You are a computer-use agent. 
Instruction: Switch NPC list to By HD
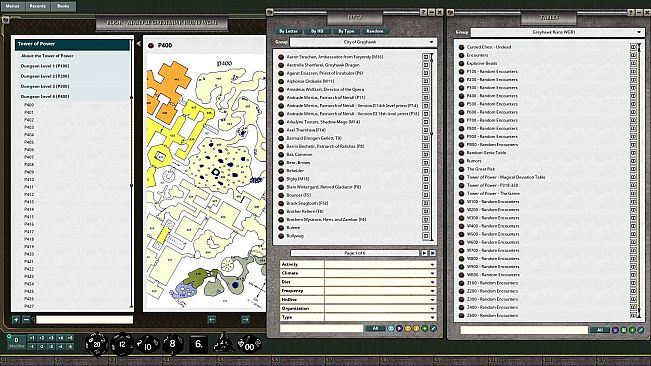[317, 31]
